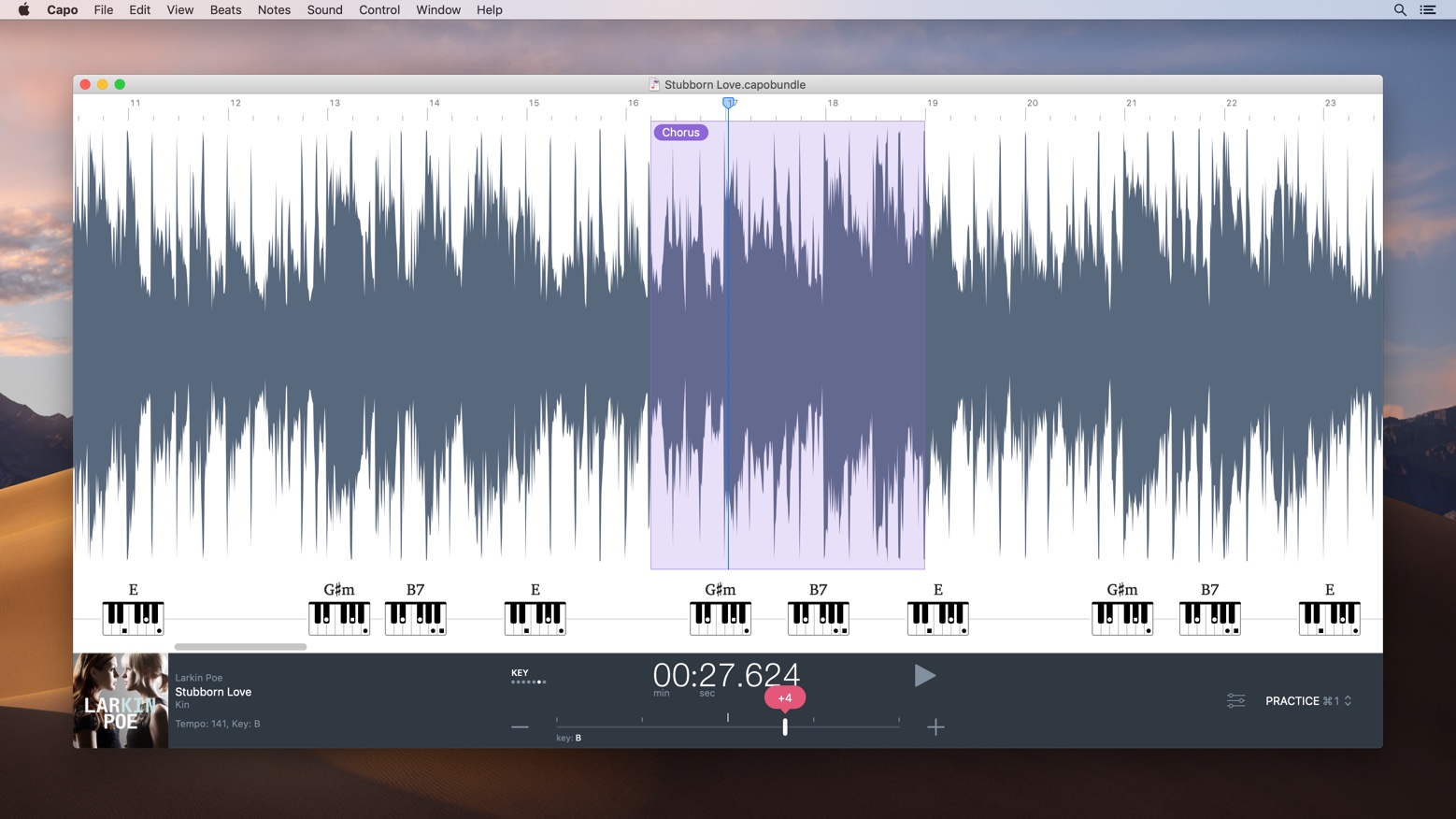Open Notification Center in the menu bar
The height and width of the screenshot is (819, 1456).
point(1428,10)
